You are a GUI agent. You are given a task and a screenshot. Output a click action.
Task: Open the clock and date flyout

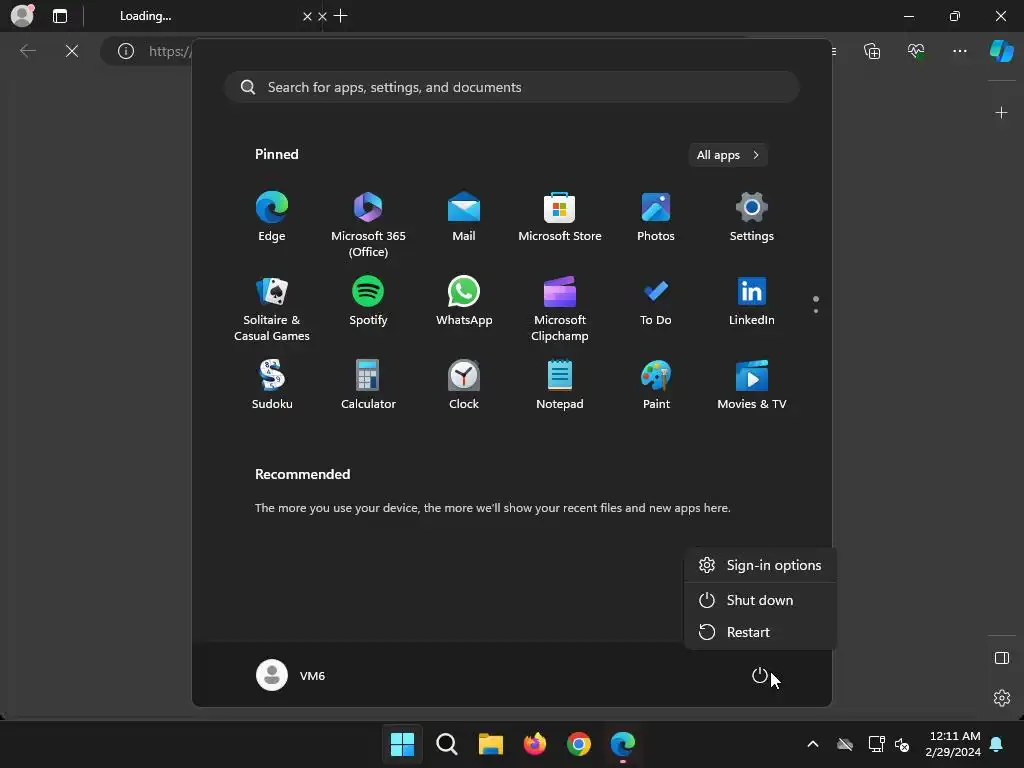pos(953,744)
